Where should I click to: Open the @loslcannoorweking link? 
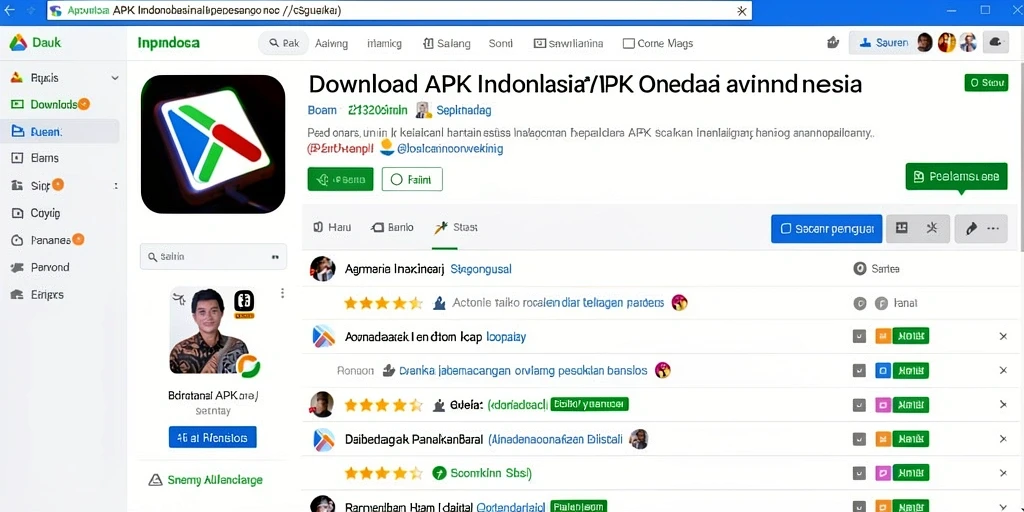[449, 149]
